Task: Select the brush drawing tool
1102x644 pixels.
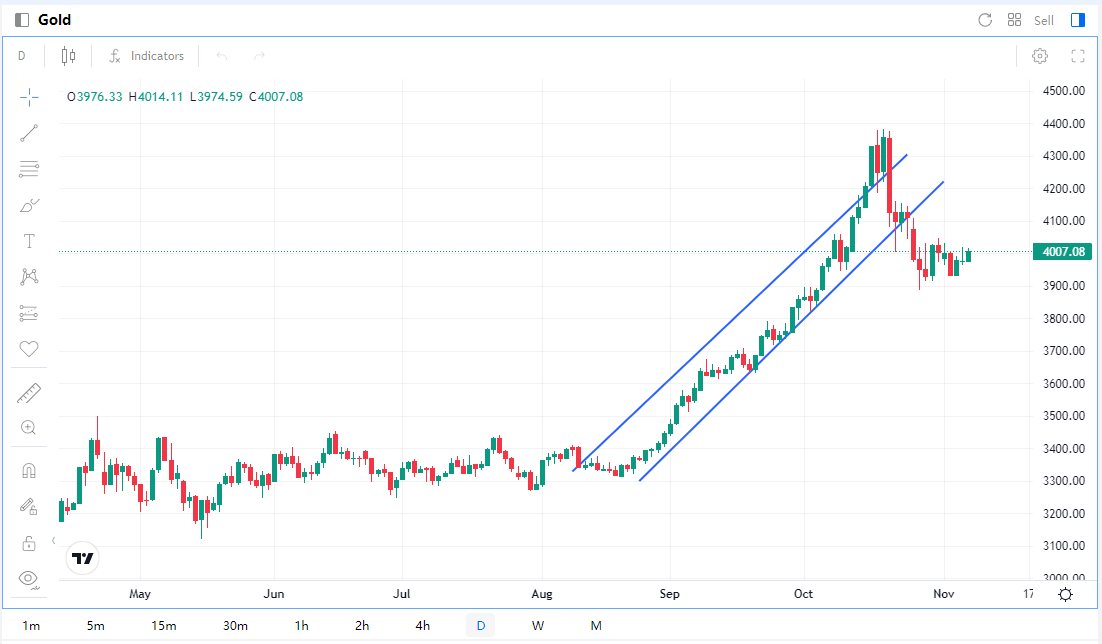Action: pyautogui.click(x=29, y=206)
